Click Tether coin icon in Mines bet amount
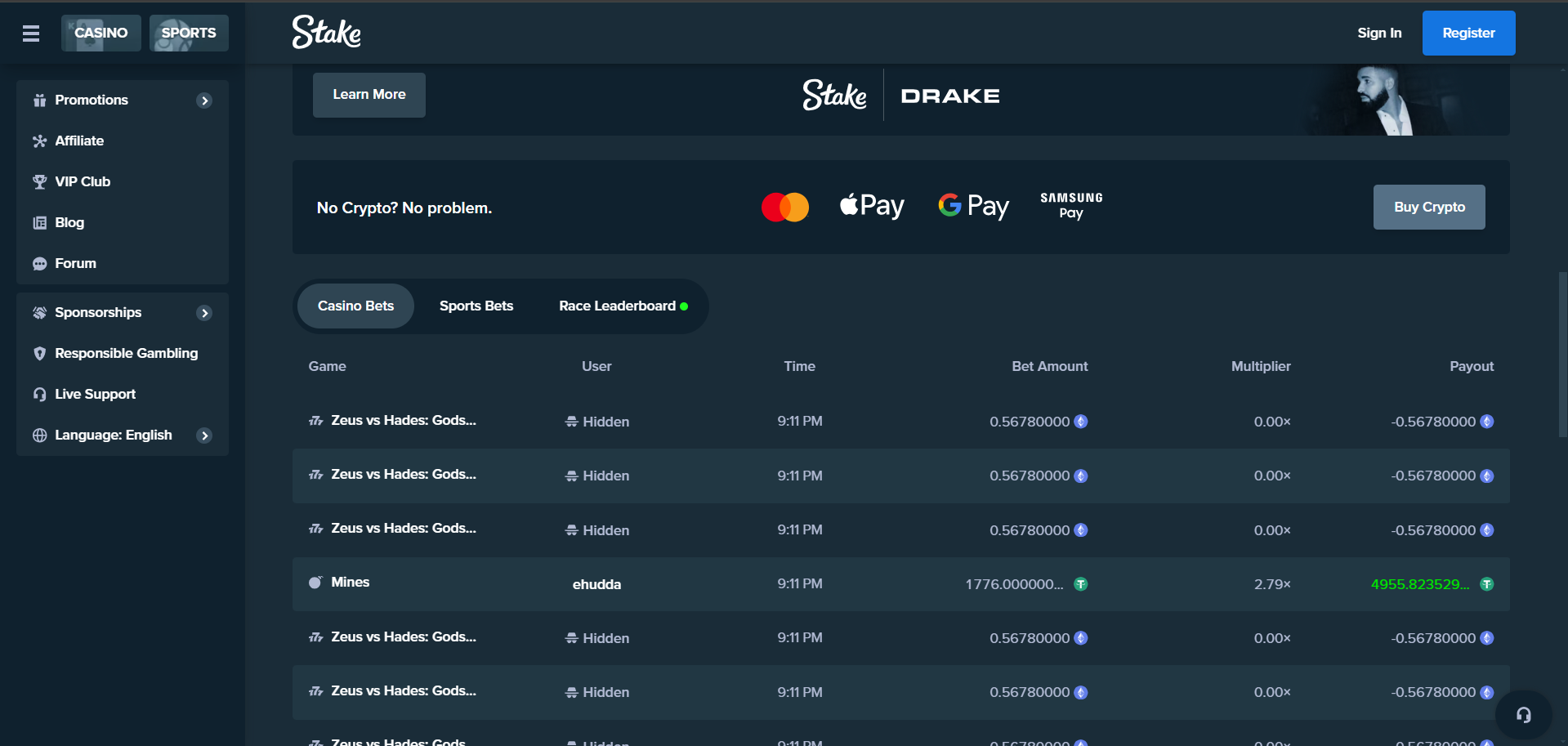This screenshot has height=746, width=1568. pos(1080,584)
